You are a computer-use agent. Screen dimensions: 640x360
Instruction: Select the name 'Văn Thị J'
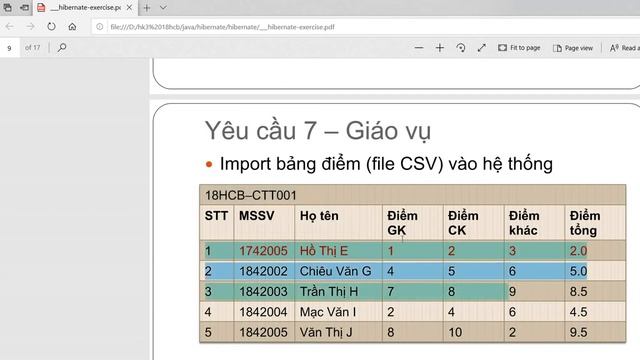click(x=326, y=332)
